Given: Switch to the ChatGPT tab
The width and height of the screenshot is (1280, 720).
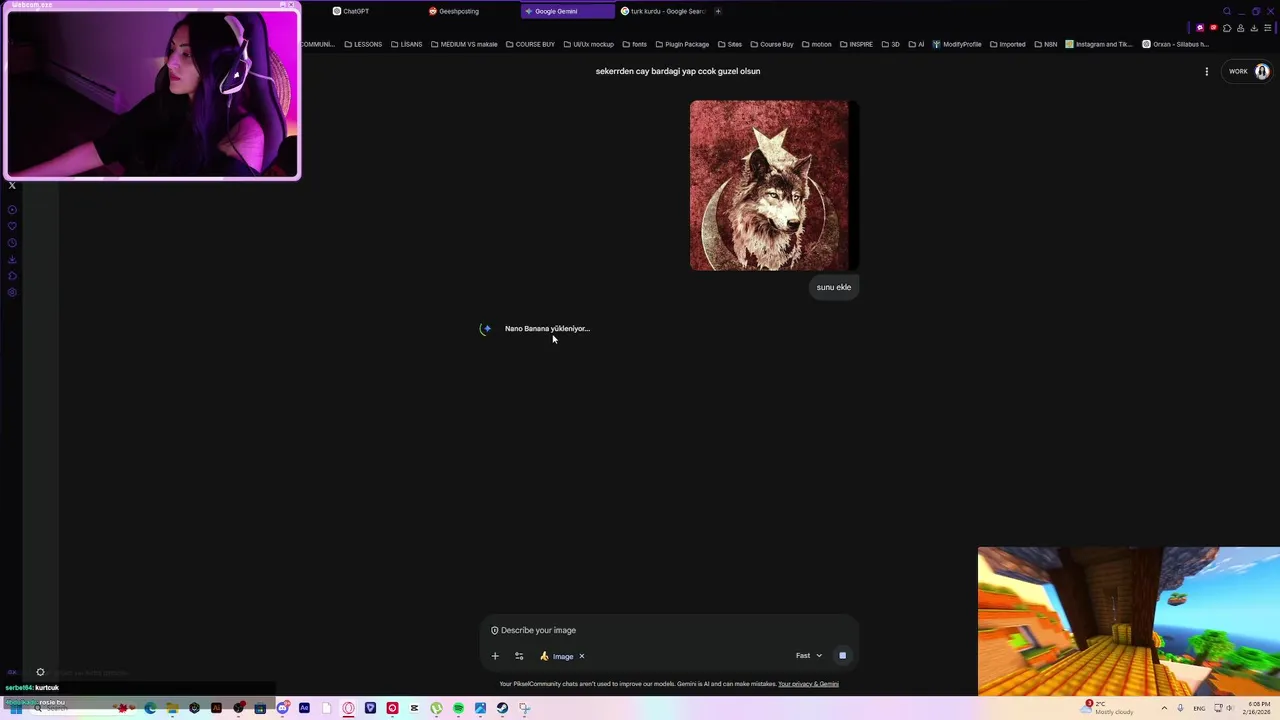Looking at the screenshot, I should 351,11.
